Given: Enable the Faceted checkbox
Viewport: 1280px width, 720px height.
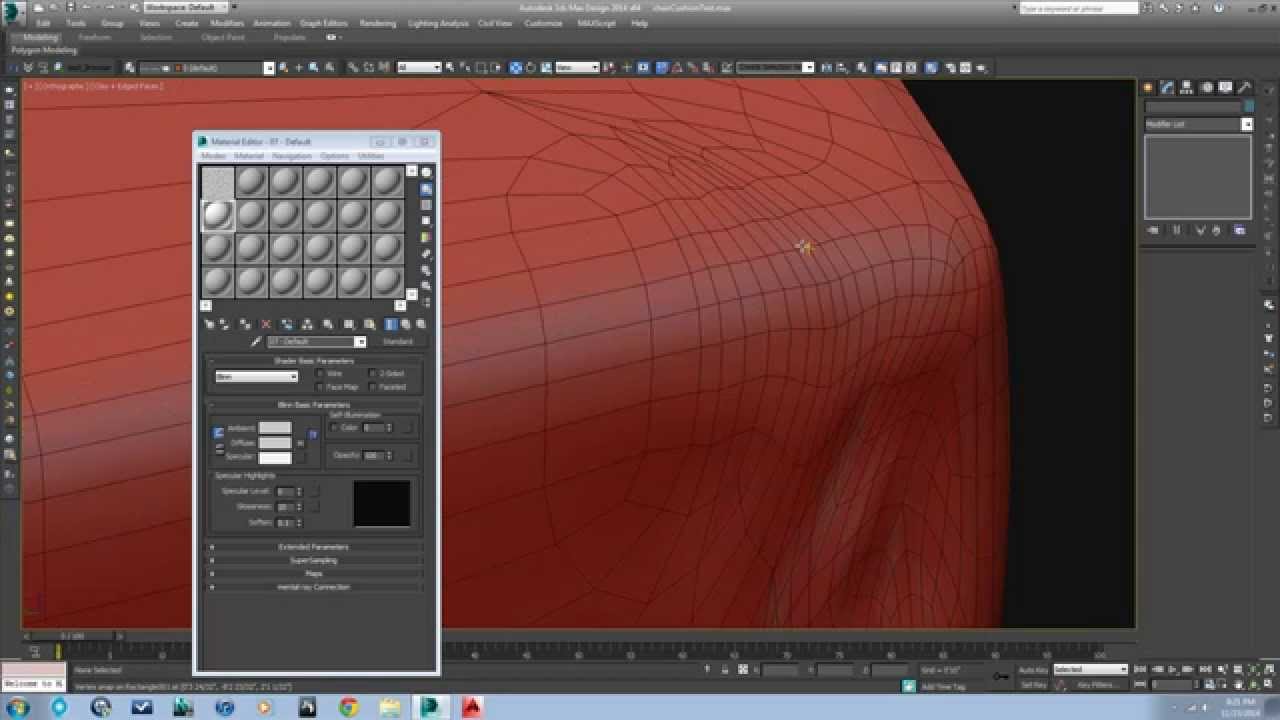Looking at the screenshot, I should click(373, 387).
